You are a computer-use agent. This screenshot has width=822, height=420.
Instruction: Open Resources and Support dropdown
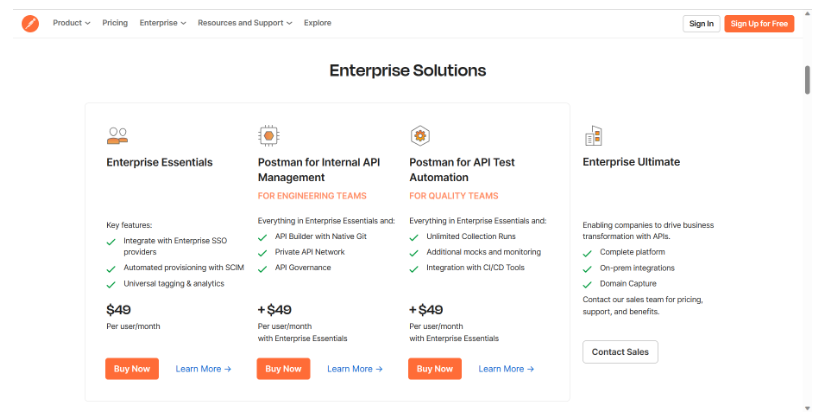point(245,23)
